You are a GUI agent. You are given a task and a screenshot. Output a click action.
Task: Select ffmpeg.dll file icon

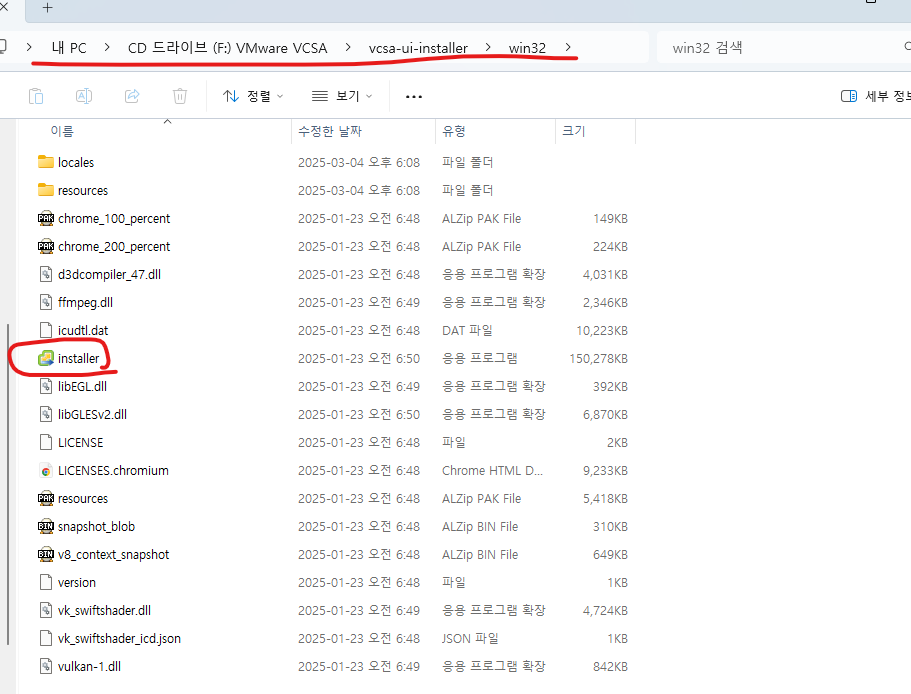[46, 302]
